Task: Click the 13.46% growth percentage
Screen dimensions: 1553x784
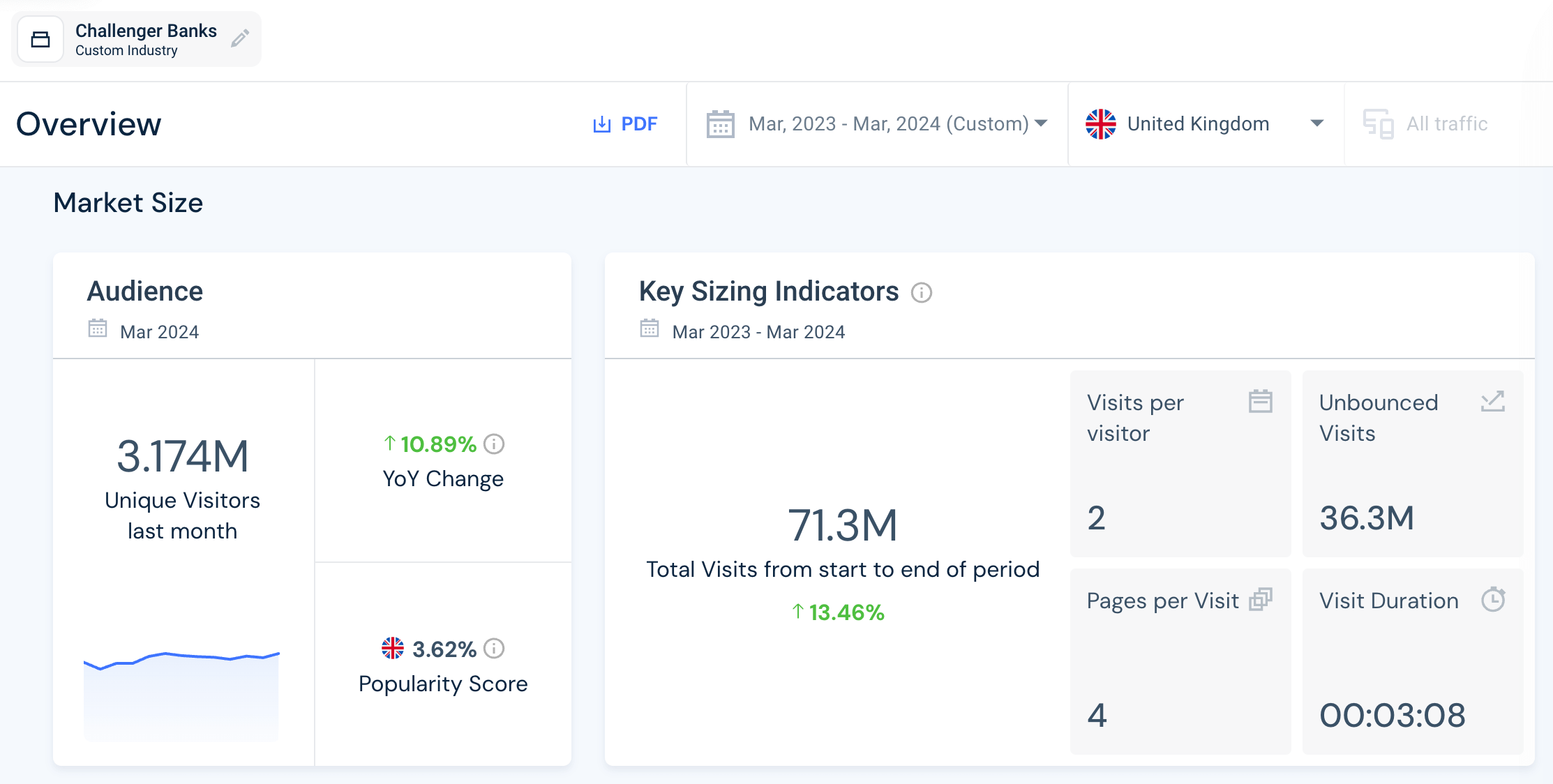Action: click(x=838, y=612)
